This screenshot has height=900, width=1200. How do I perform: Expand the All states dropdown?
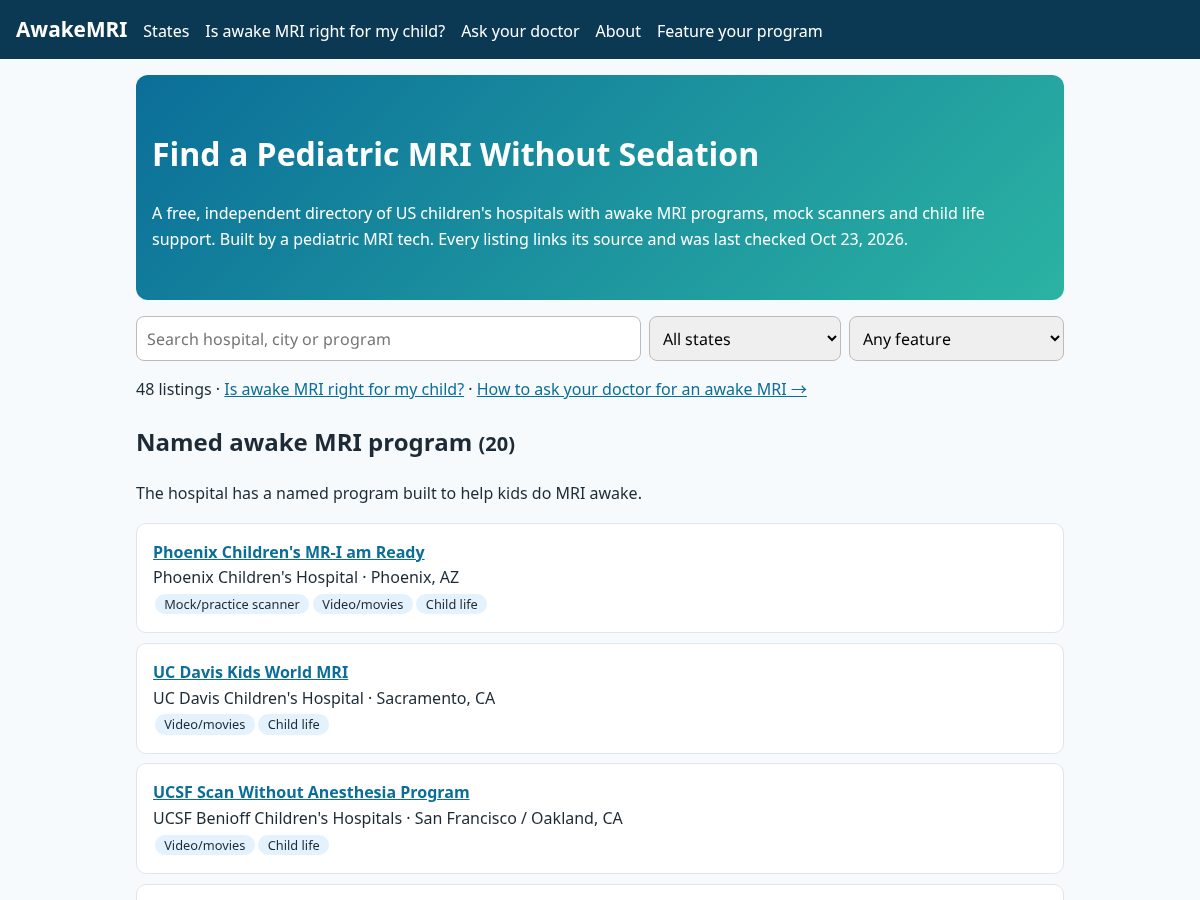pos(745,339)
